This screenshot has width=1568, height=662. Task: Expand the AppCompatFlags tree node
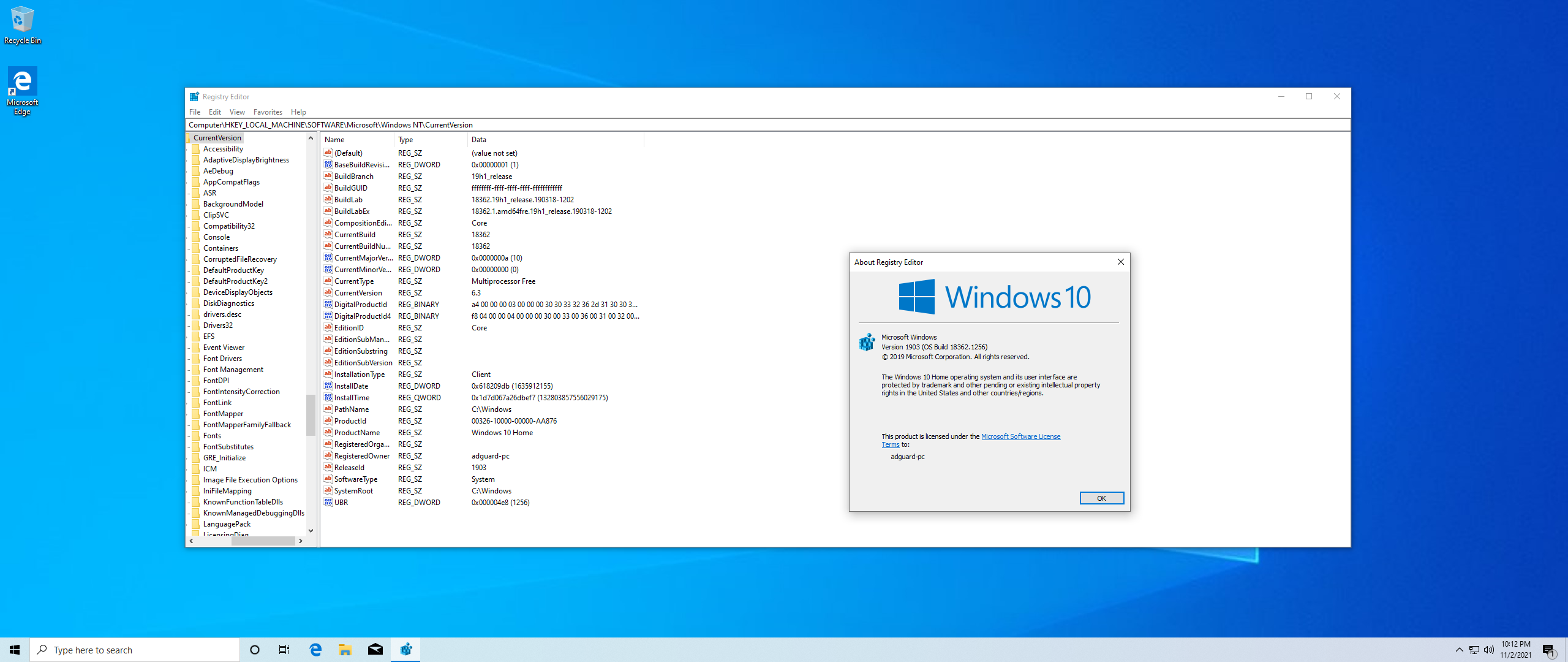(188, 182)
